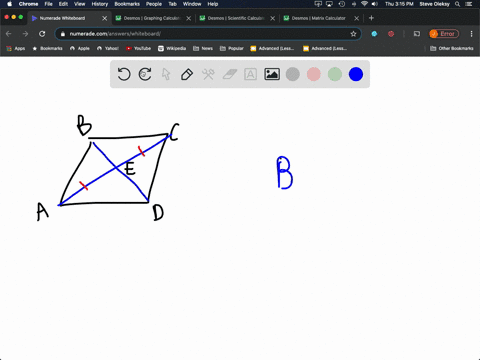Open the Time Machine status icon
This screenshot has width=480, height=360.
(x=342, y=4)
